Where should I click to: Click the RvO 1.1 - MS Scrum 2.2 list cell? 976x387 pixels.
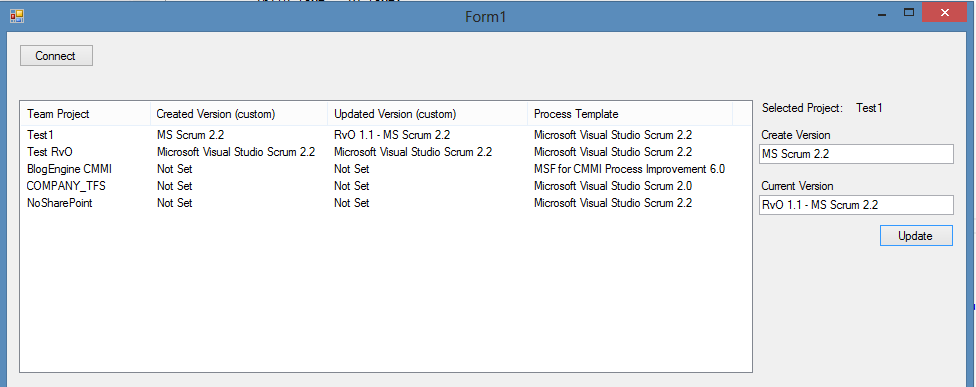tap(392, 134)
